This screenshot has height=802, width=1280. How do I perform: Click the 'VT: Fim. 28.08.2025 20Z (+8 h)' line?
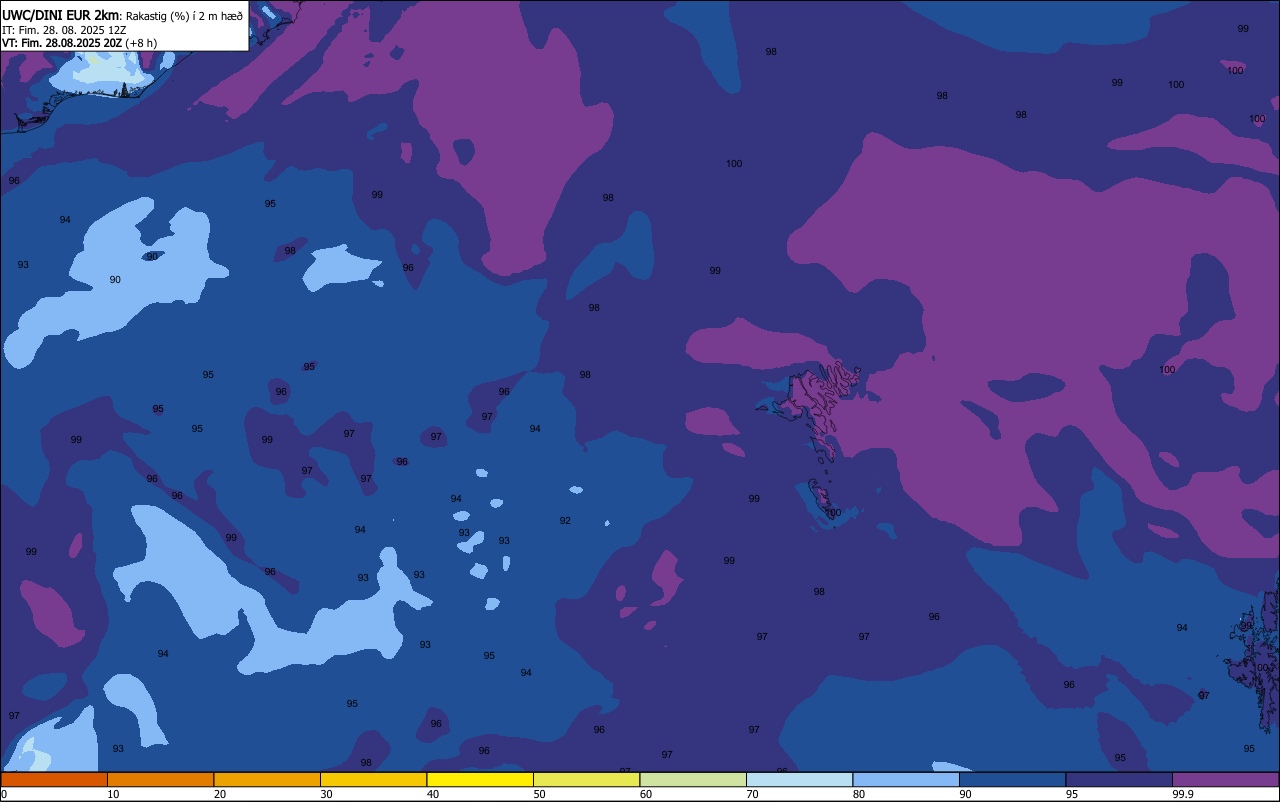79,43
